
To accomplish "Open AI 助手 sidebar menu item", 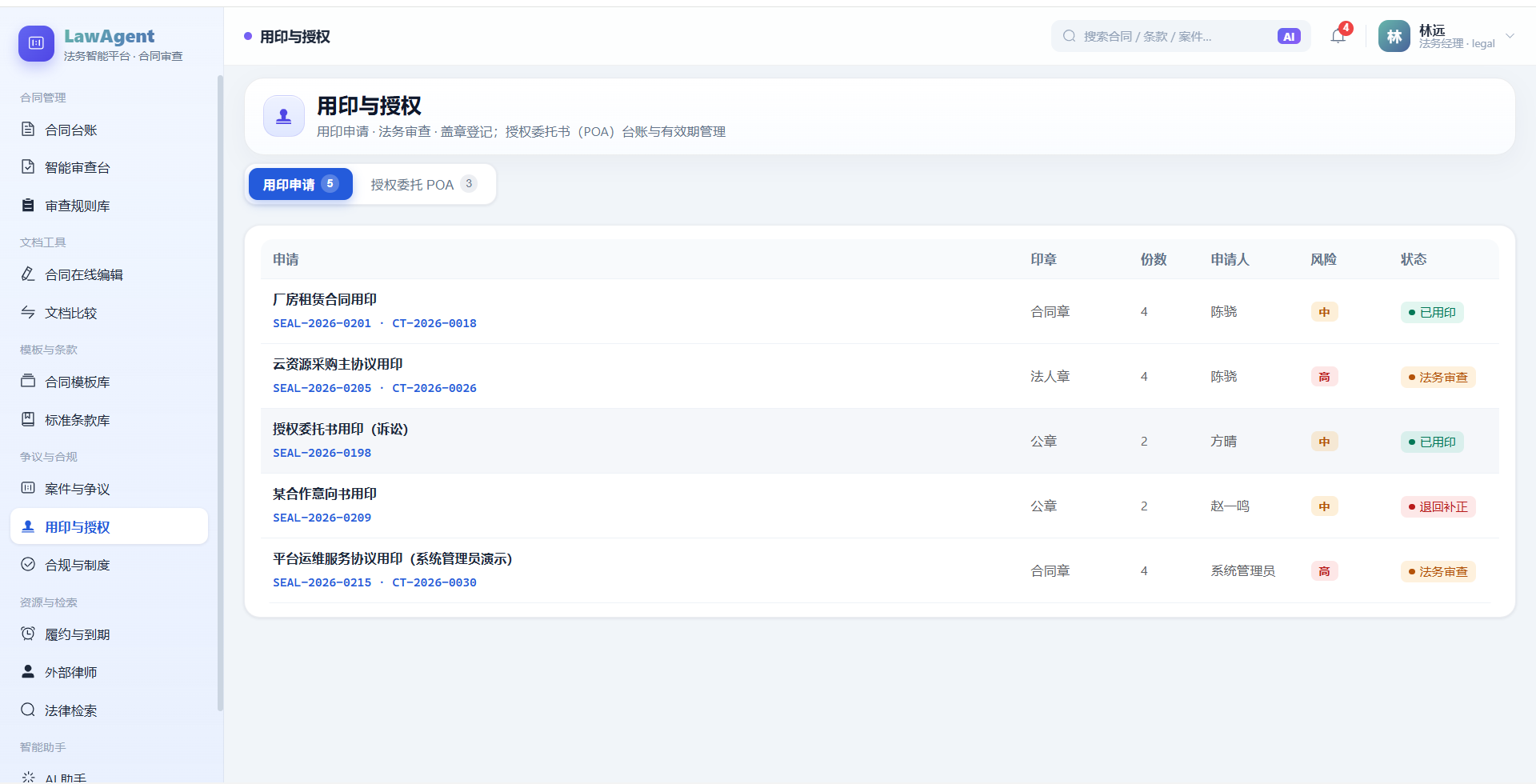I will (x=109, y=777).
